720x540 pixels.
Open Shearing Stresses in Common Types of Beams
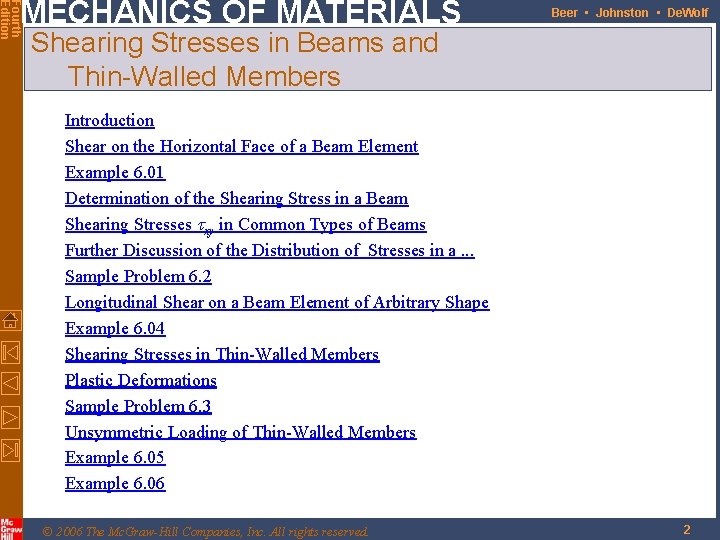(246, 225)
